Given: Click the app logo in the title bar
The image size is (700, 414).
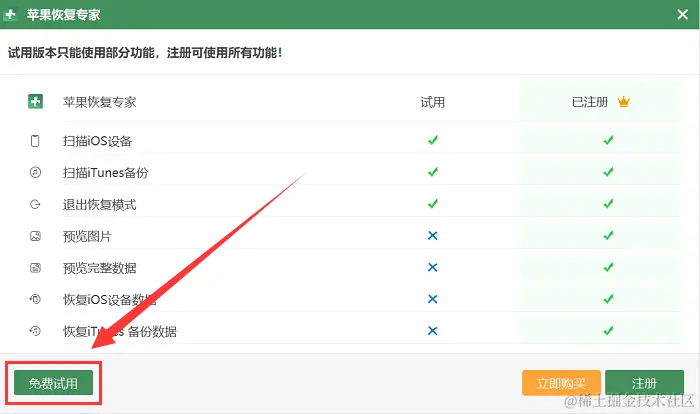Looking at the screenshot, I should [x=10, y=14].
